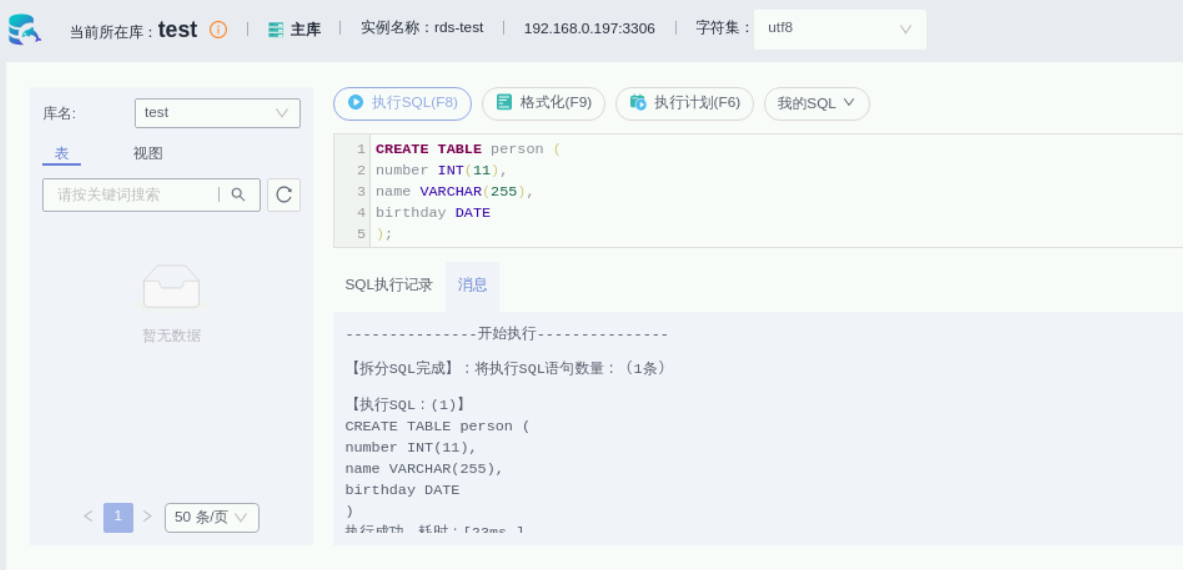1183x570 pixels.
Task: Select page 1 in pagination
Action: point(118,517)
